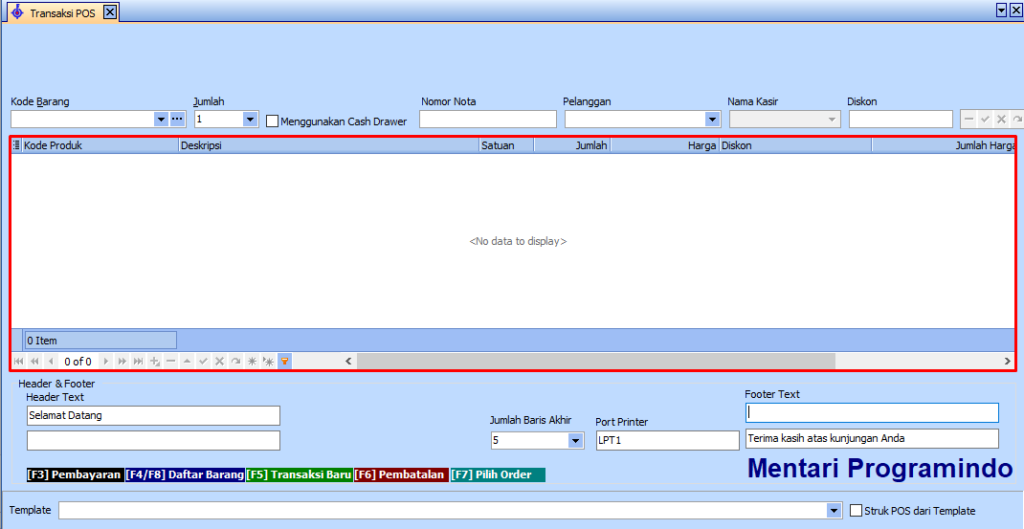Click the filter icon in grid navigator
Viewport: 1024px width, 529px height.
pos(285,361)
